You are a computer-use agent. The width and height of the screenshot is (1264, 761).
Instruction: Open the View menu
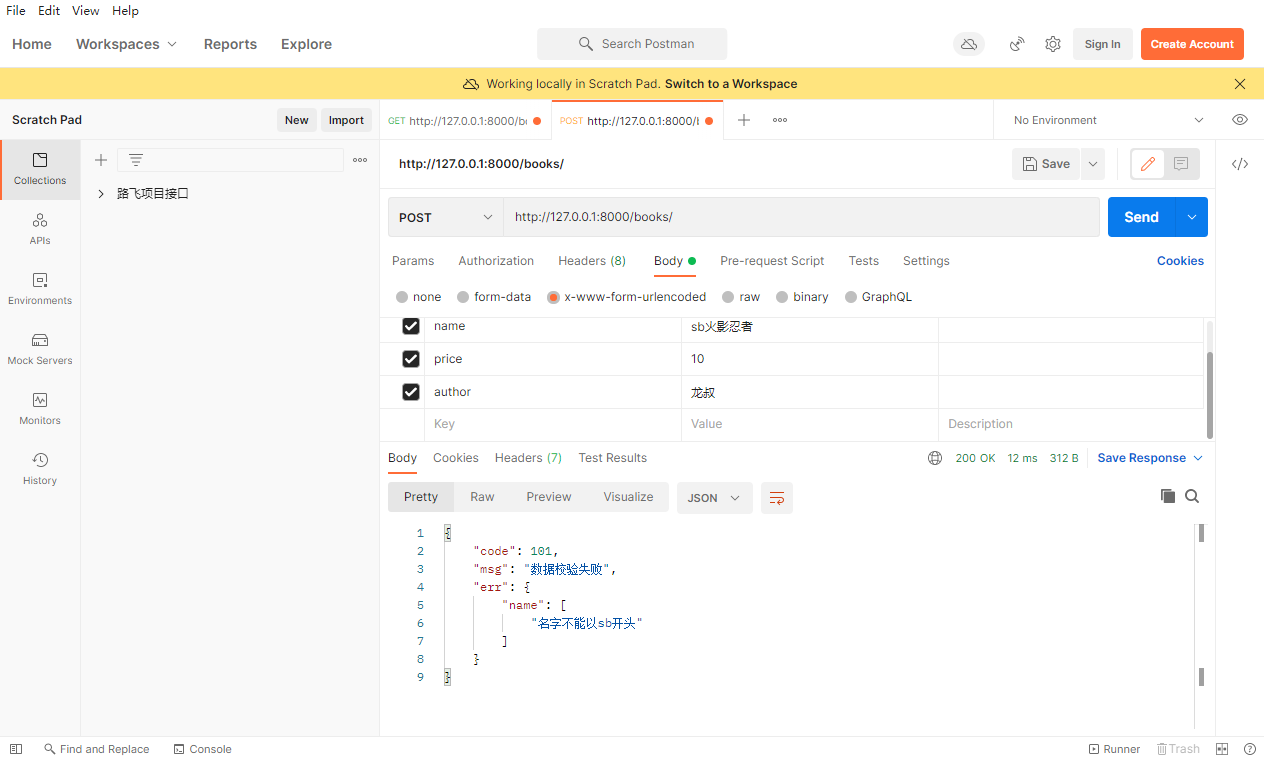coord(86,11)
